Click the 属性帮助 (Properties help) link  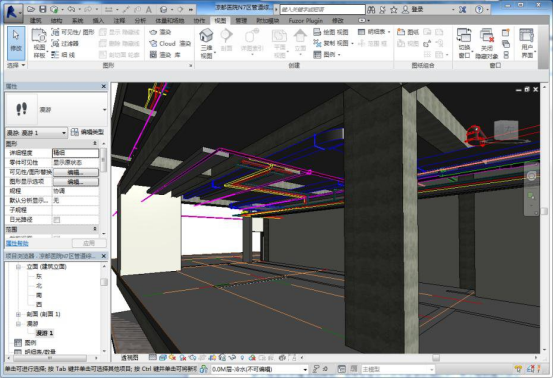(x=17, y=243)
